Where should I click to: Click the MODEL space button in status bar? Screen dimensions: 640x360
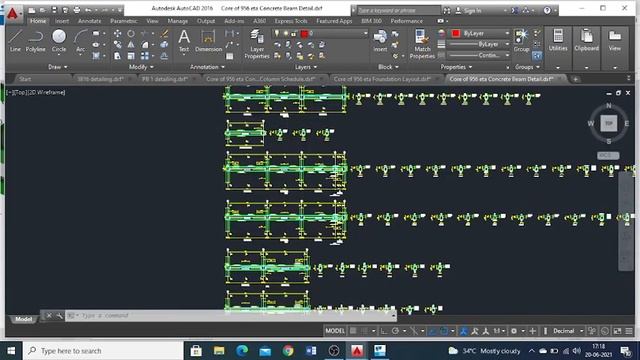pyautogui.click(x=335, y=331)
